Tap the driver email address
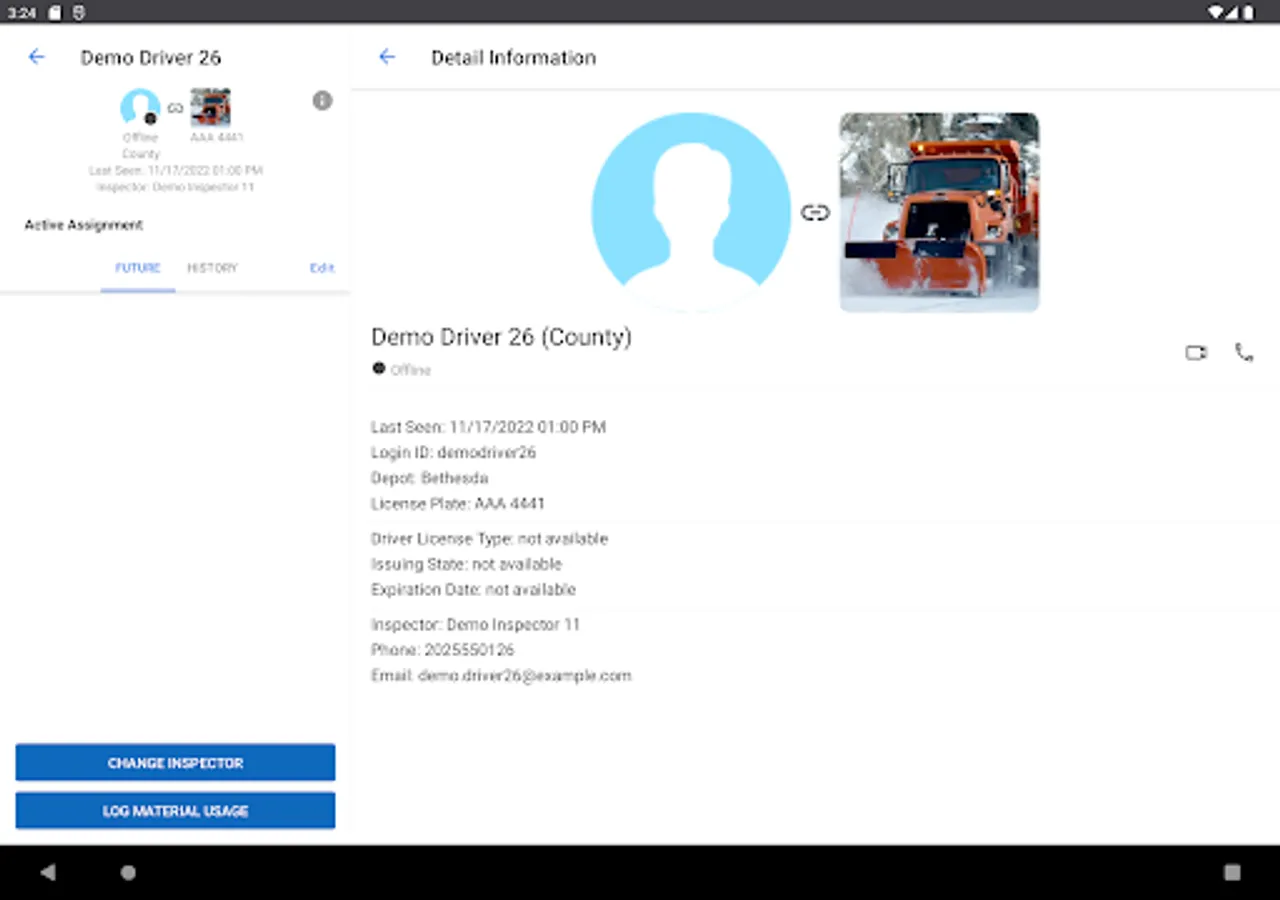 coord(524,676)
